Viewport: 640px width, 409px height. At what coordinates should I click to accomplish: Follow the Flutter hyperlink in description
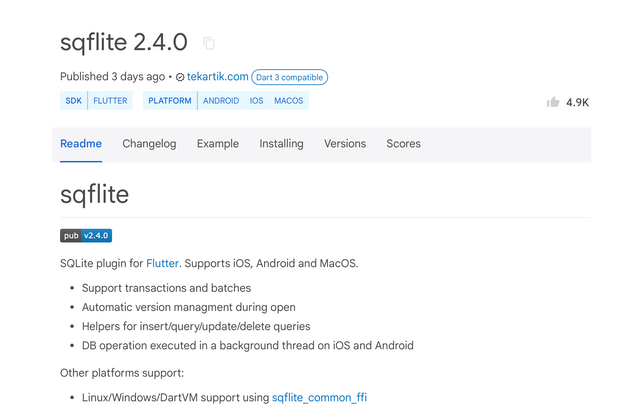(x=162, y=264)
